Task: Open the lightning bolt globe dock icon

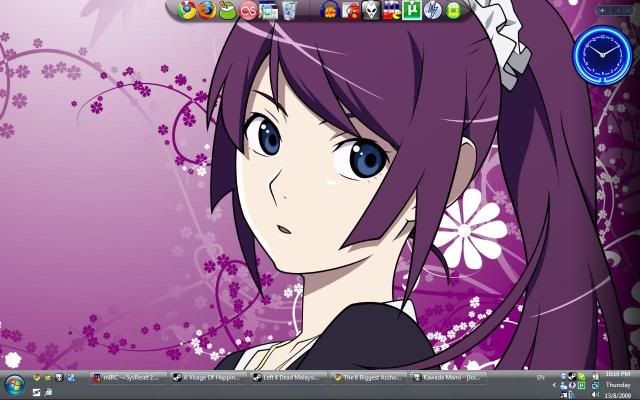Action: pos(433,10)
